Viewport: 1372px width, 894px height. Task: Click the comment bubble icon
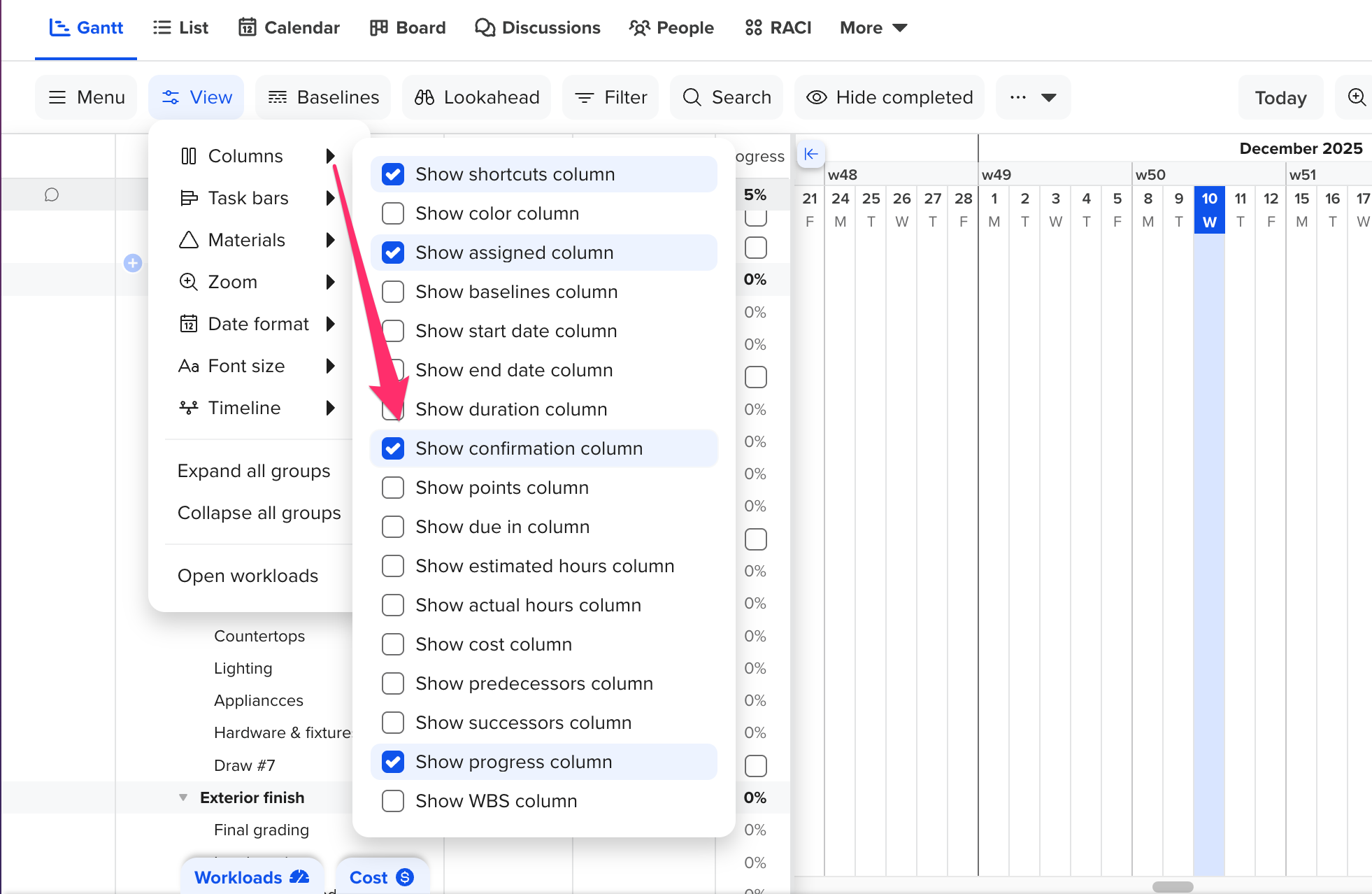[51, 194]
